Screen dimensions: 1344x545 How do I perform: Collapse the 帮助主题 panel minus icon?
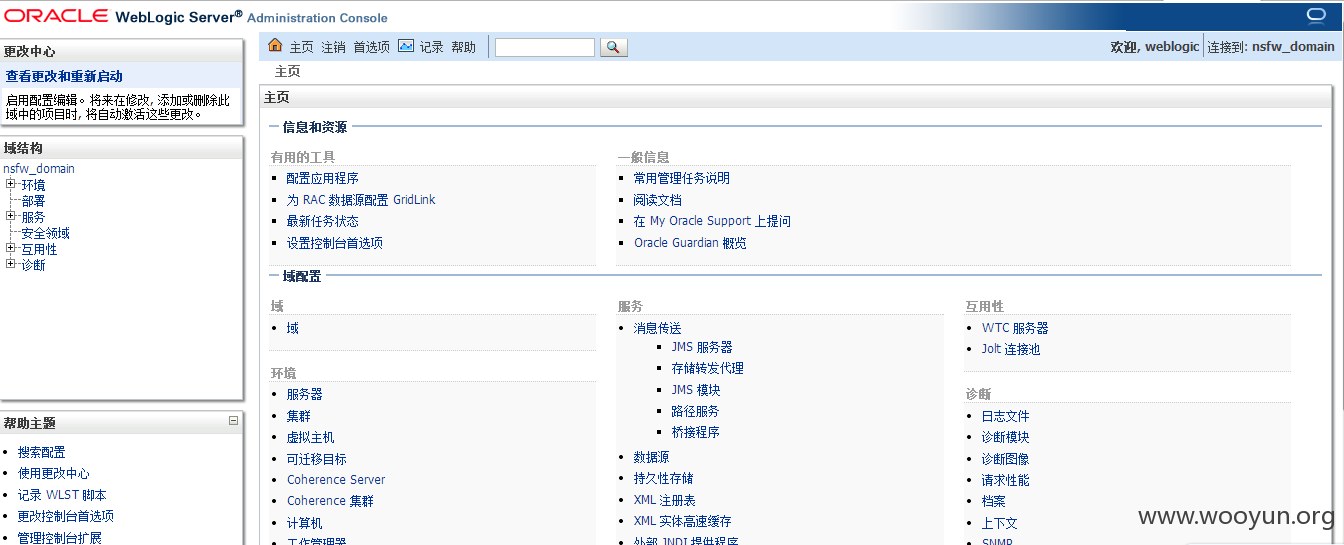click(x=233, y=421)
